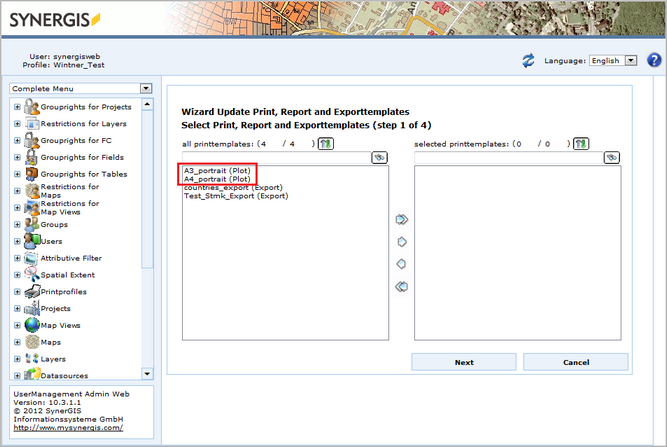Click the menu tree scrollbar down arrow
Viewport: 667px width, 447px height.
pos(147,374)
